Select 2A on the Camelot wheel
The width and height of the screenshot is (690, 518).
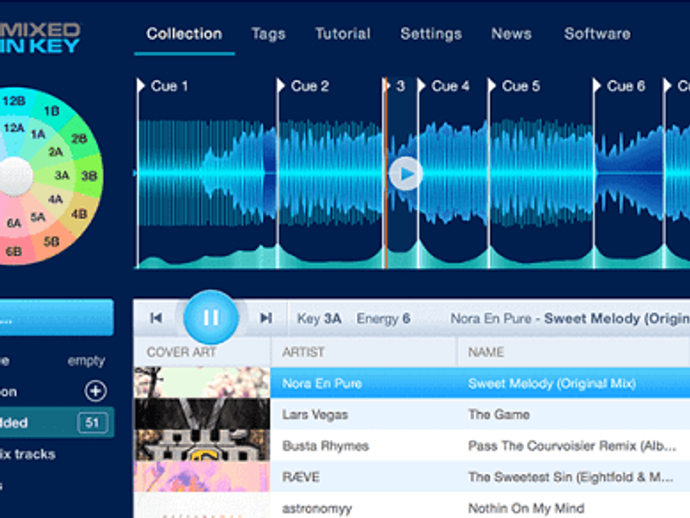click(56, 152)
